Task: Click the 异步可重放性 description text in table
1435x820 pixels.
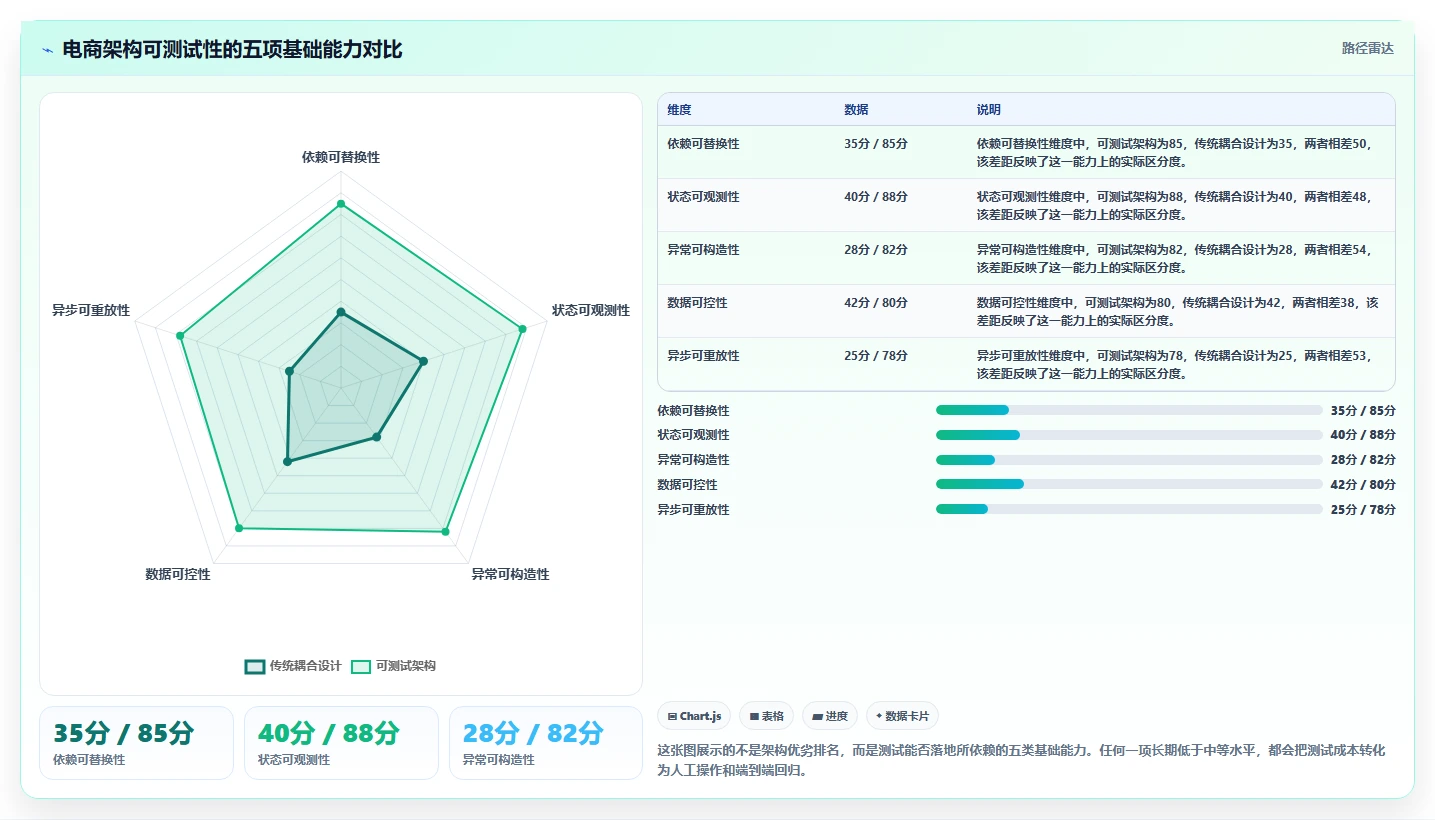Action: [1175, 365]
